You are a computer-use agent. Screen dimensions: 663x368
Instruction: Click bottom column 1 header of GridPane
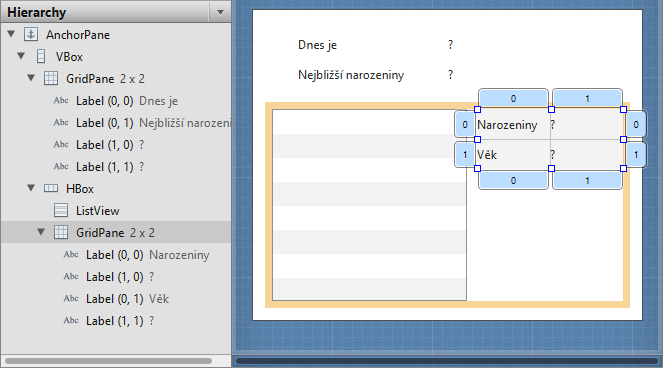coord(587,180)
